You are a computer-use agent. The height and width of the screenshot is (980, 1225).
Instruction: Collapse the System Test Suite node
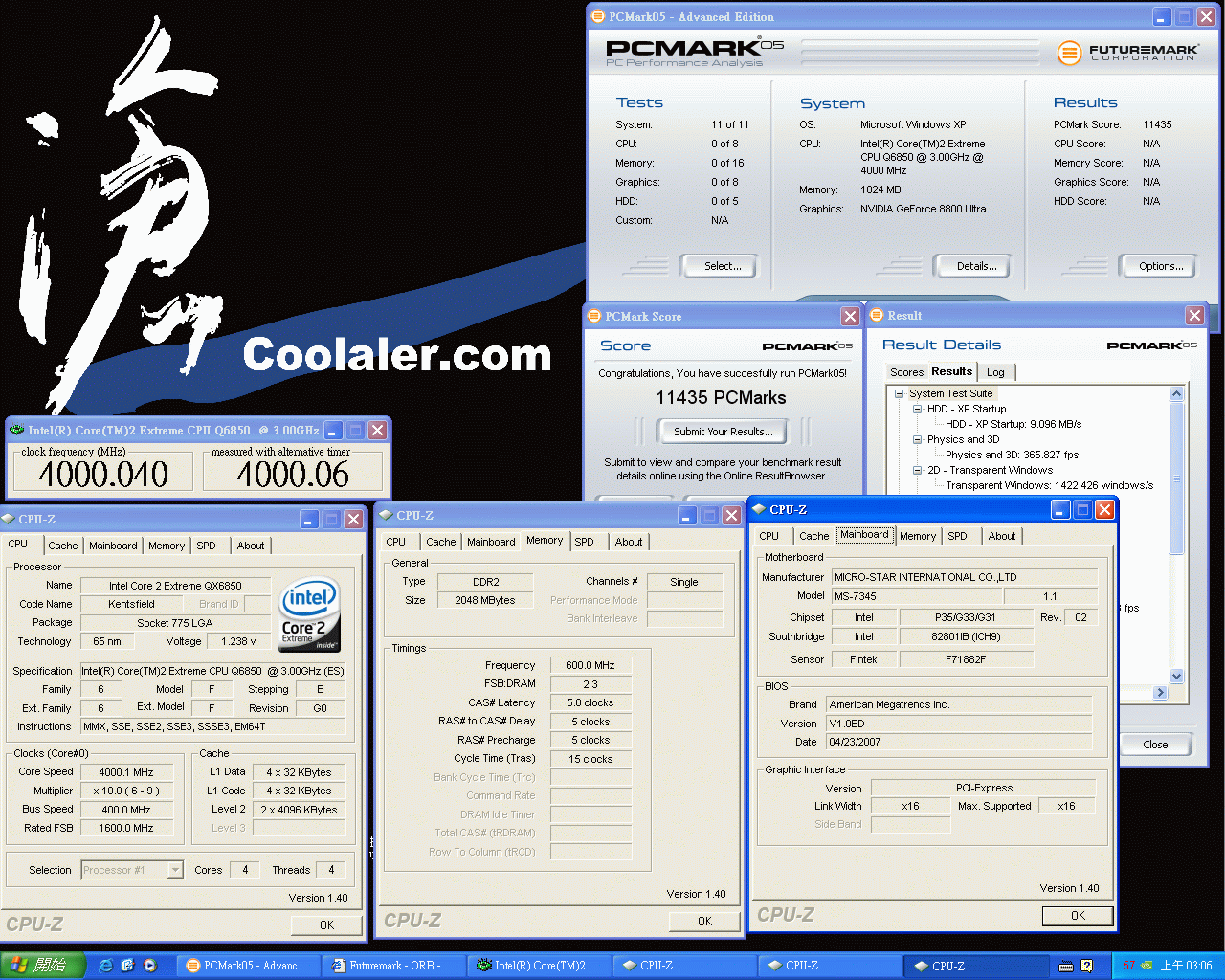coord(899,393)
